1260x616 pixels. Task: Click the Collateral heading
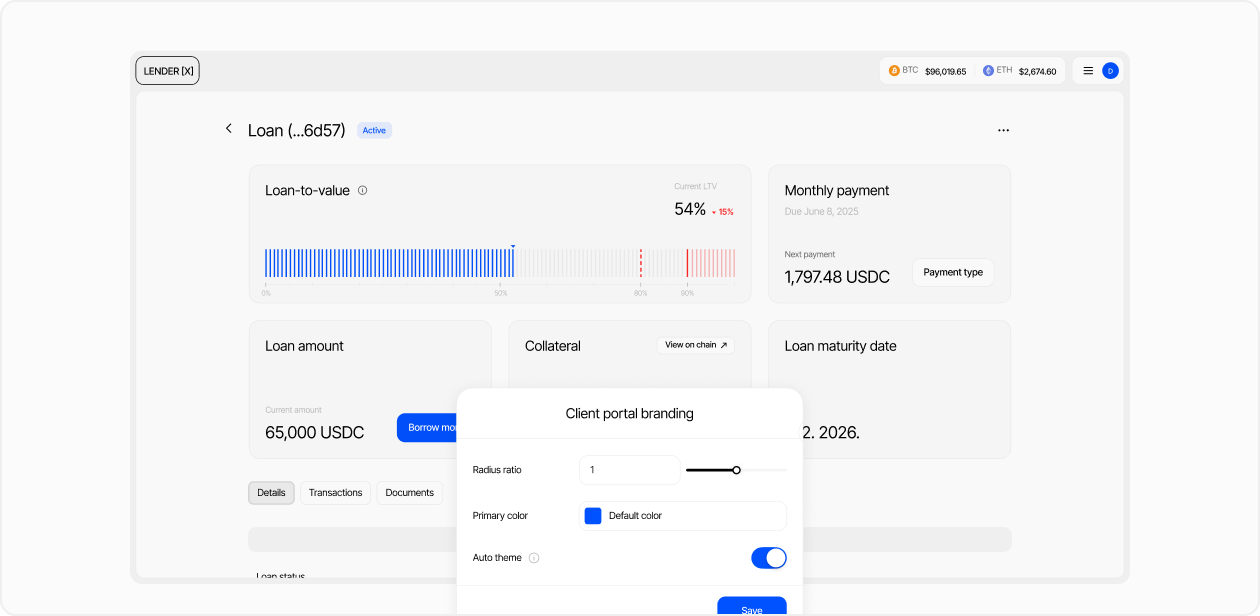point(553,346)
